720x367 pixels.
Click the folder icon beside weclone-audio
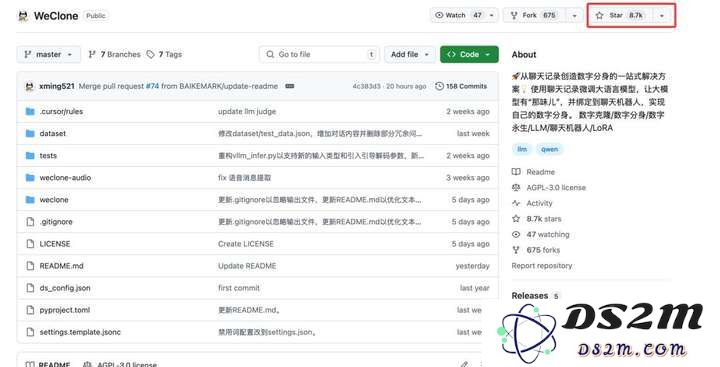[30, 178]
